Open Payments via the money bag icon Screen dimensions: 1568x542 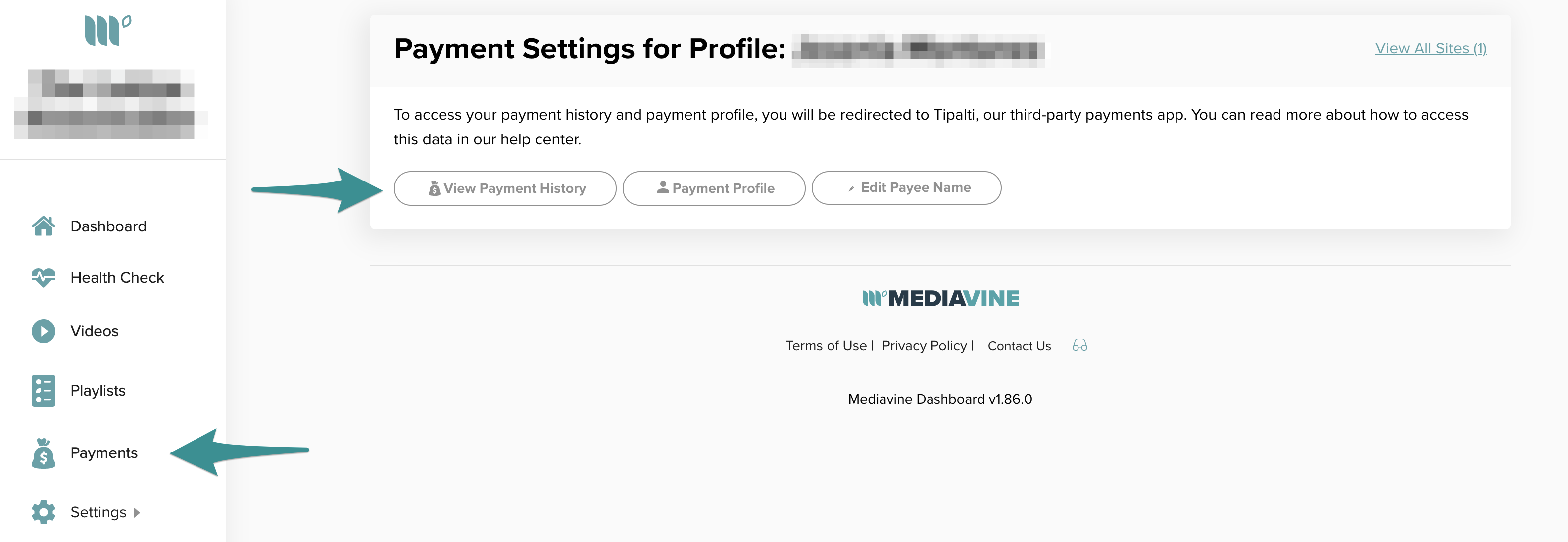pos(43,452)
